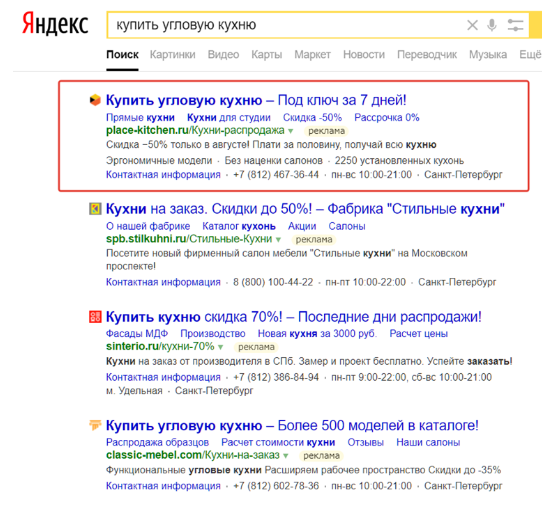Open the Скидка -50% sitelink

tap(312, 118)
